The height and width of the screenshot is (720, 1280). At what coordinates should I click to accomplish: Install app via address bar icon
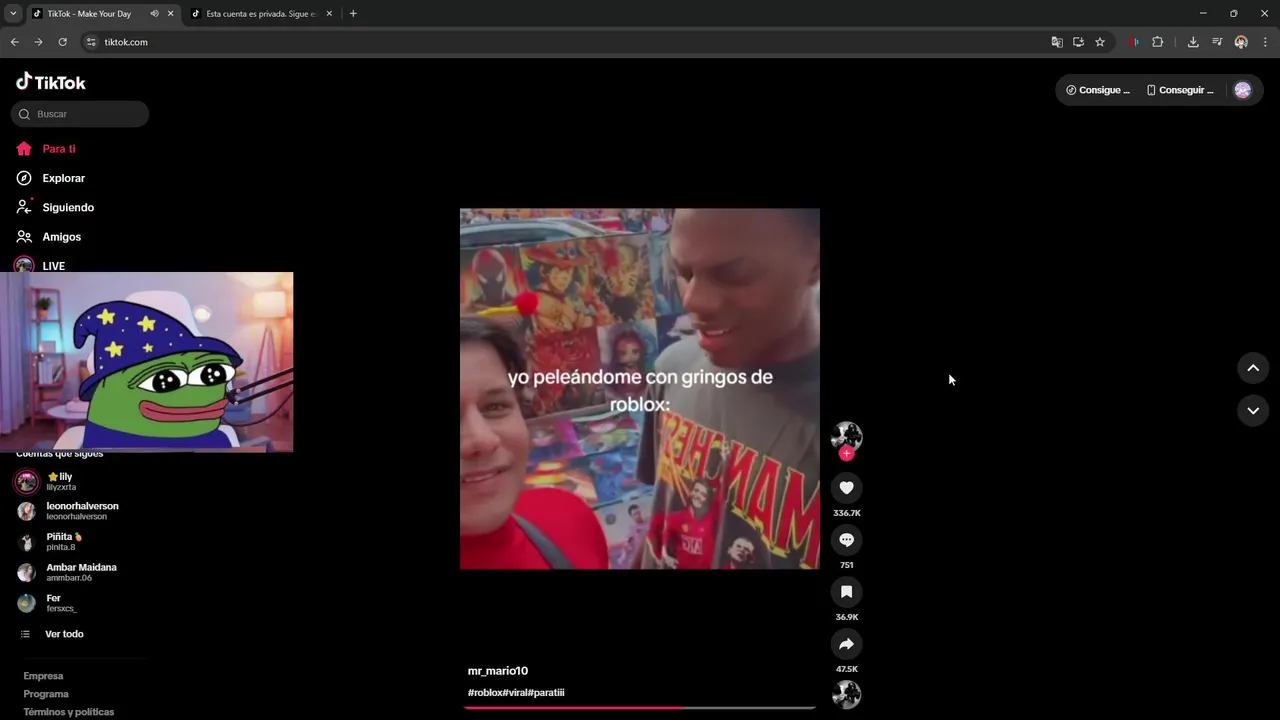(1078, 42)
